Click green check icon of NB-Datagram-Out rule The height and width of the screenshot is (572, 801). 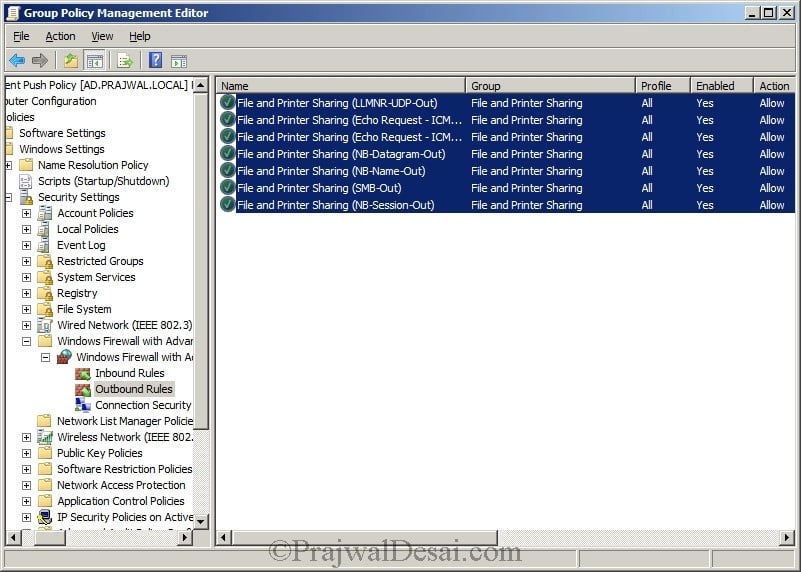point(227,154)
